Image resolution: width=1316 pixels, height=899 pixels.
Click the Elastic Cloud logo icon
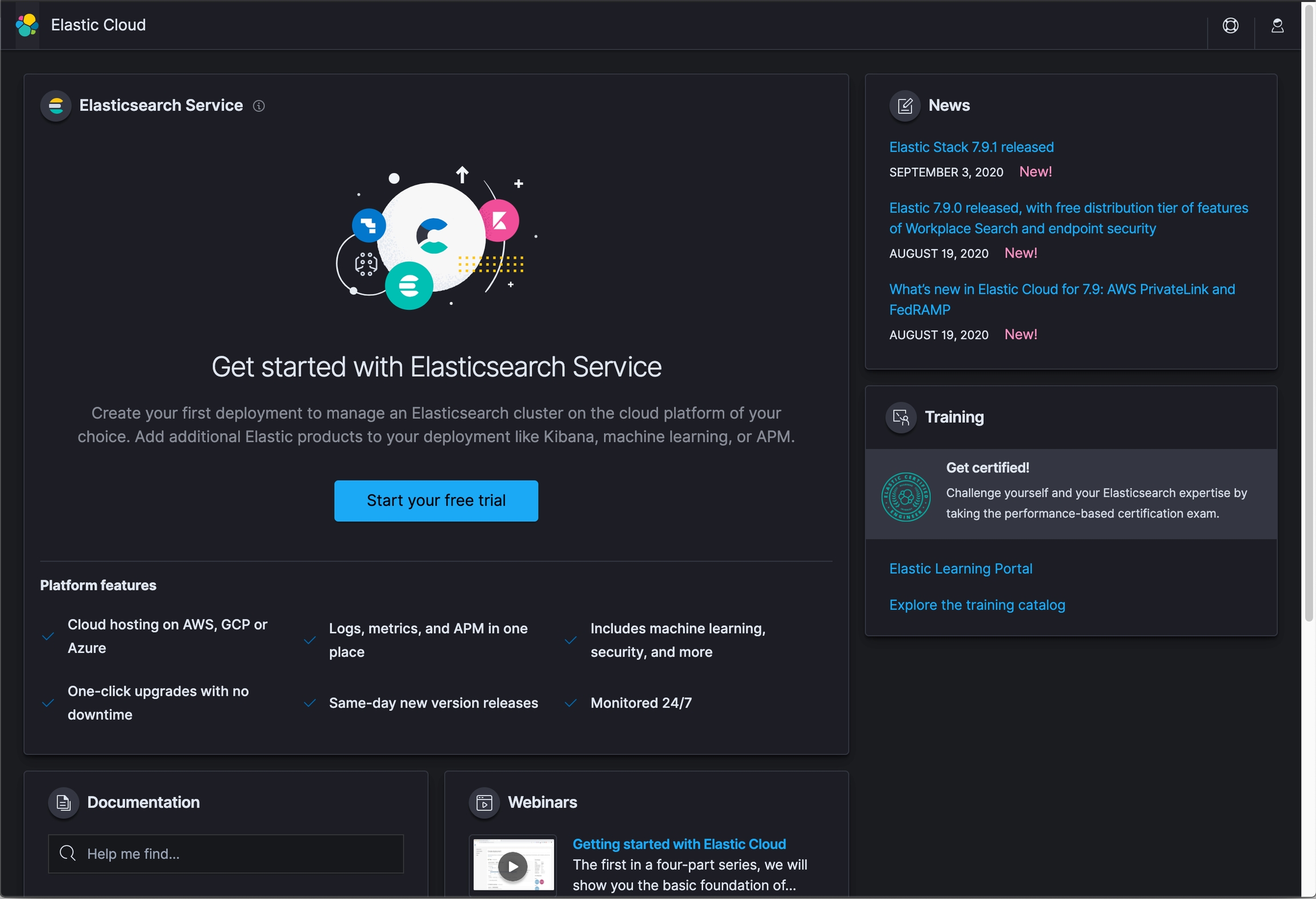pos(27,25)
